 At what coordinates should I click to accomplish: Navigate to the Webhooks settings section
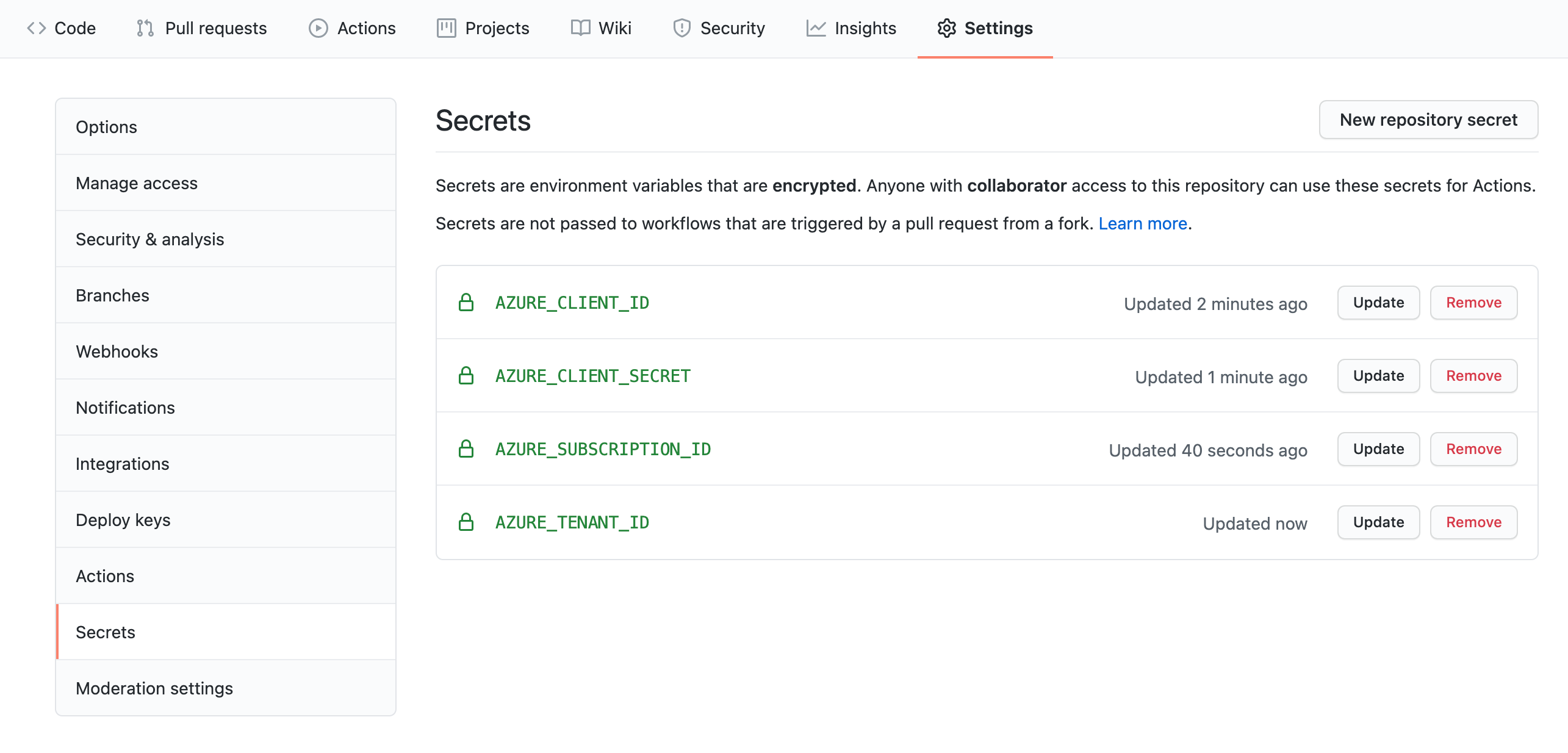tap(116, 351)
